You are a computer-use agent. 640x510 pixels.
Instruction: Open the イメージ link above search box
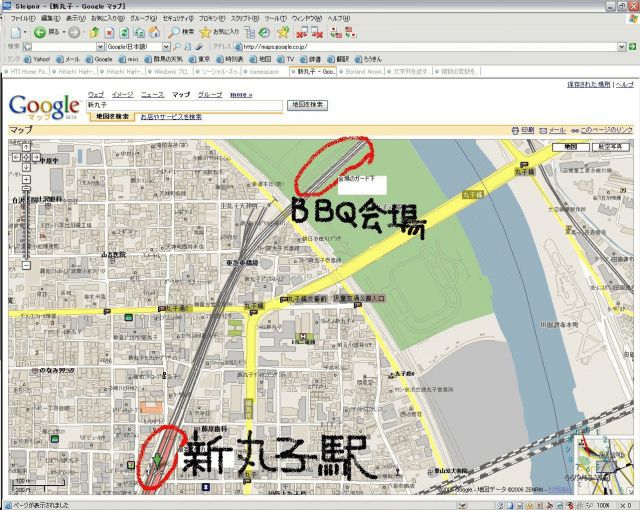click(122, 94)
